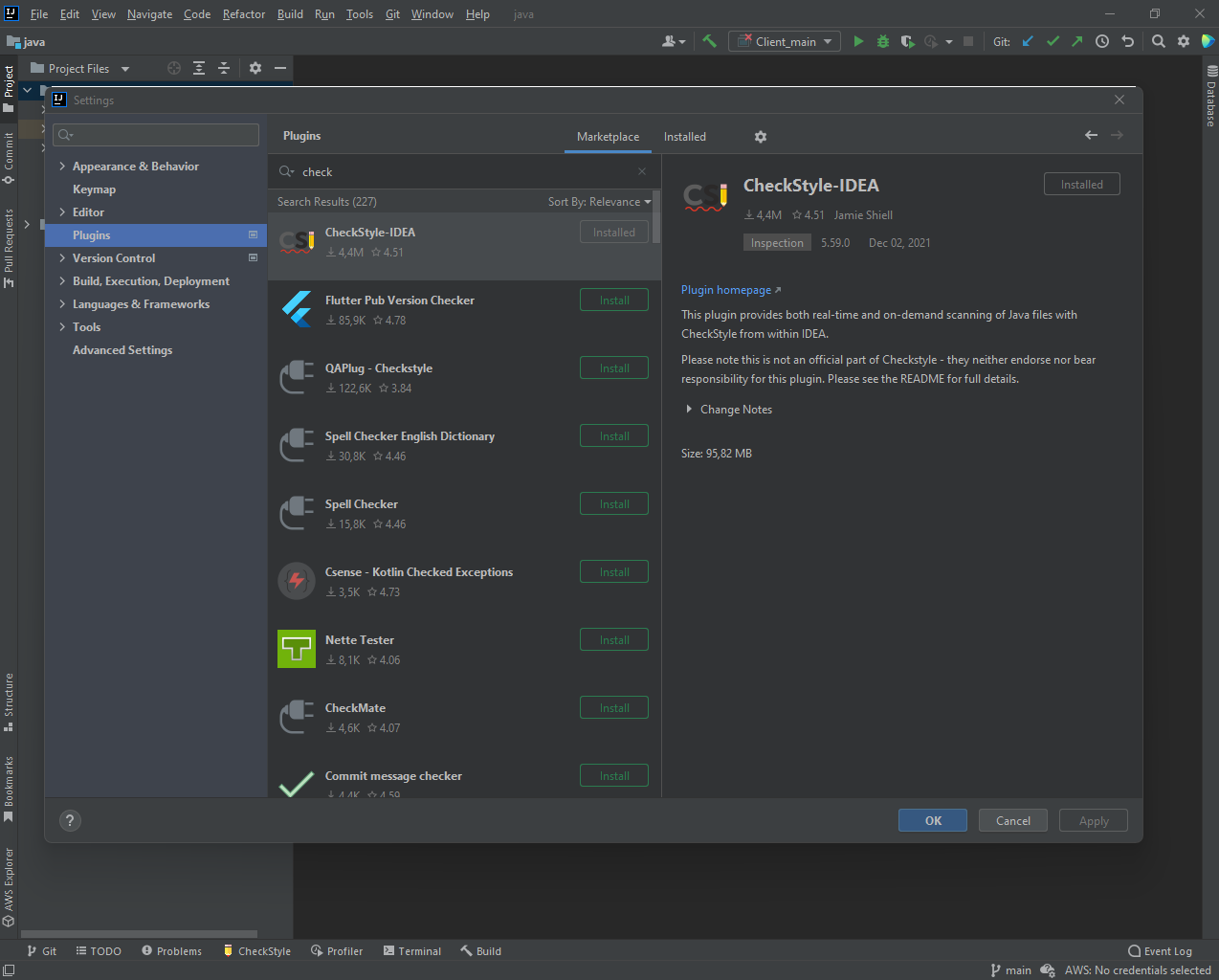Click the Git commit checkmark icon

pyautogui.click(x=1053, y=41)
